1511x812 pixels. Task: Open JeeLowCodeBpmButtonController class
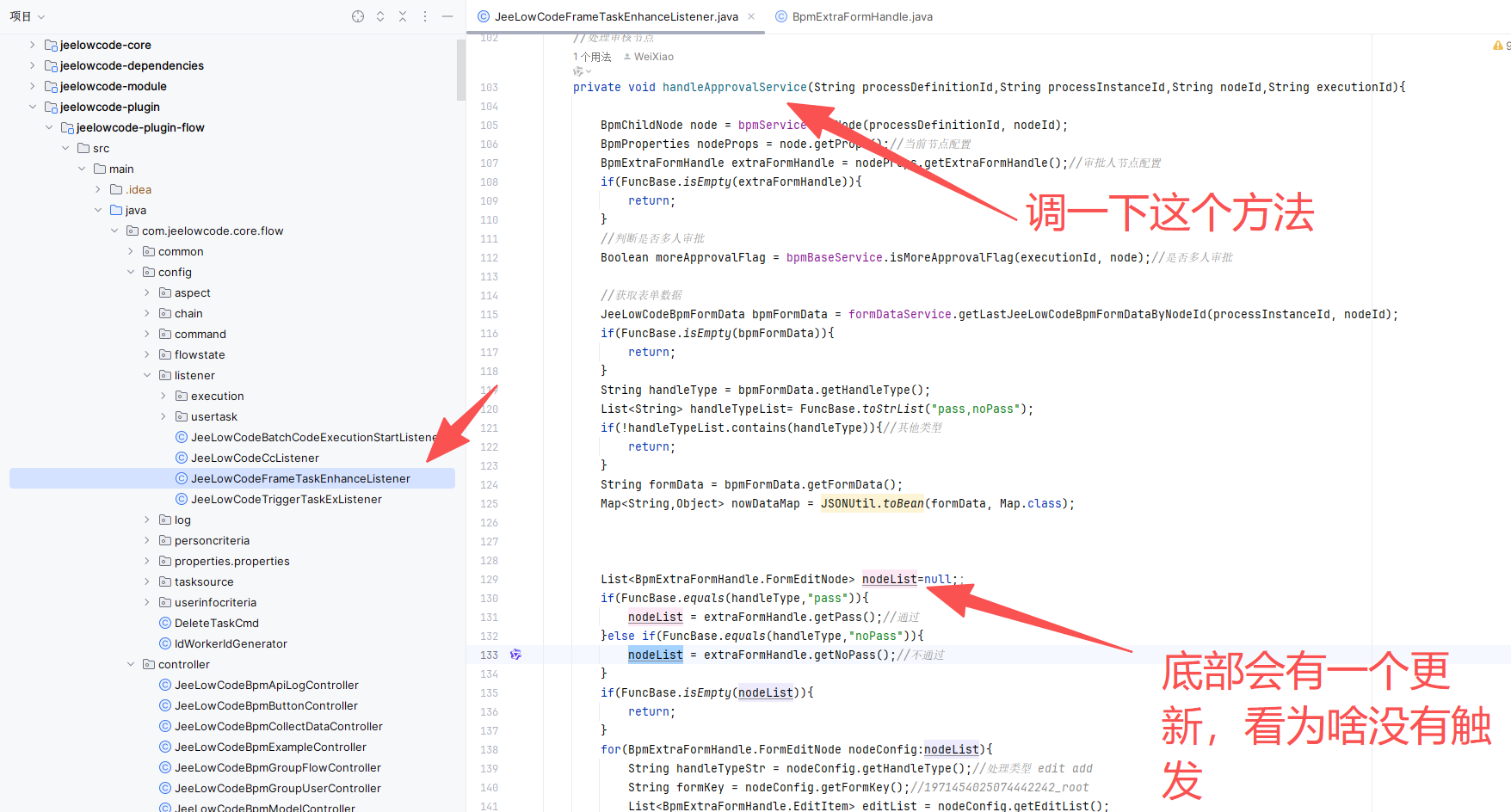[266, 705]
